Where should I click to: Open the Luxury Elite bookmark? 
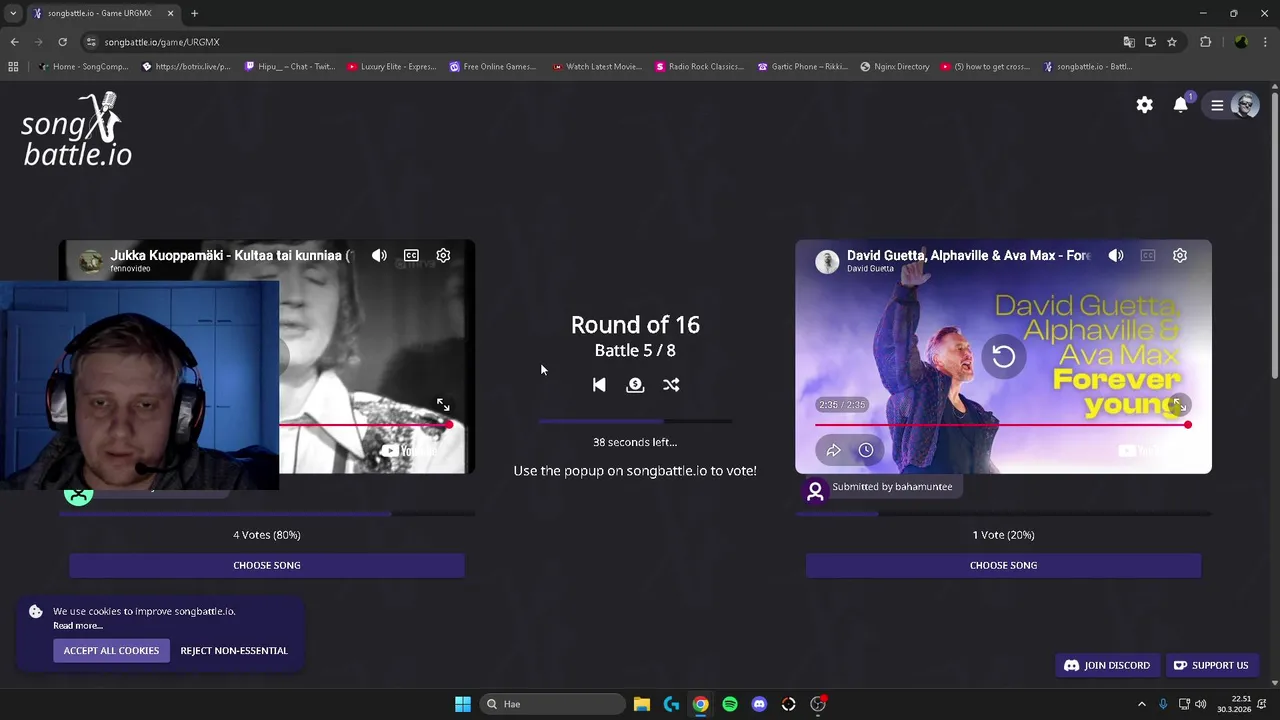391,67
